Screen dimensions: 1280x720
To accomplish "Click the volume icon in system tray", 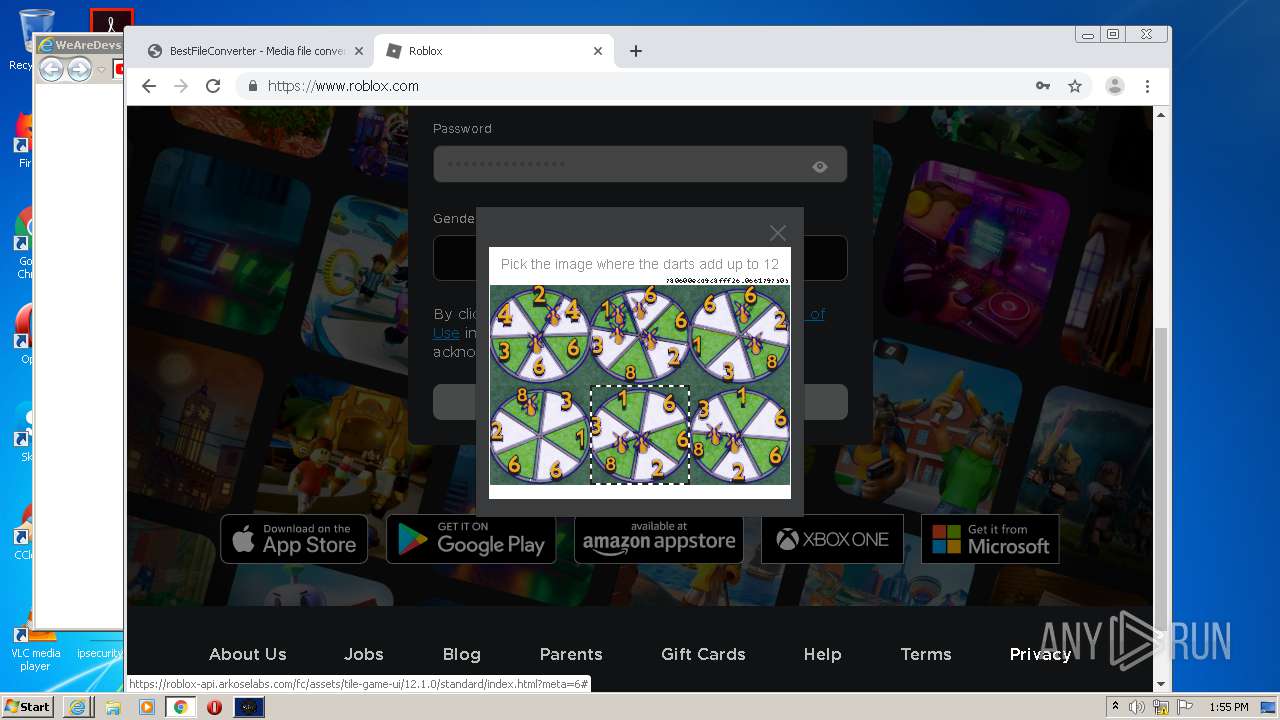I will [1137, 707].
